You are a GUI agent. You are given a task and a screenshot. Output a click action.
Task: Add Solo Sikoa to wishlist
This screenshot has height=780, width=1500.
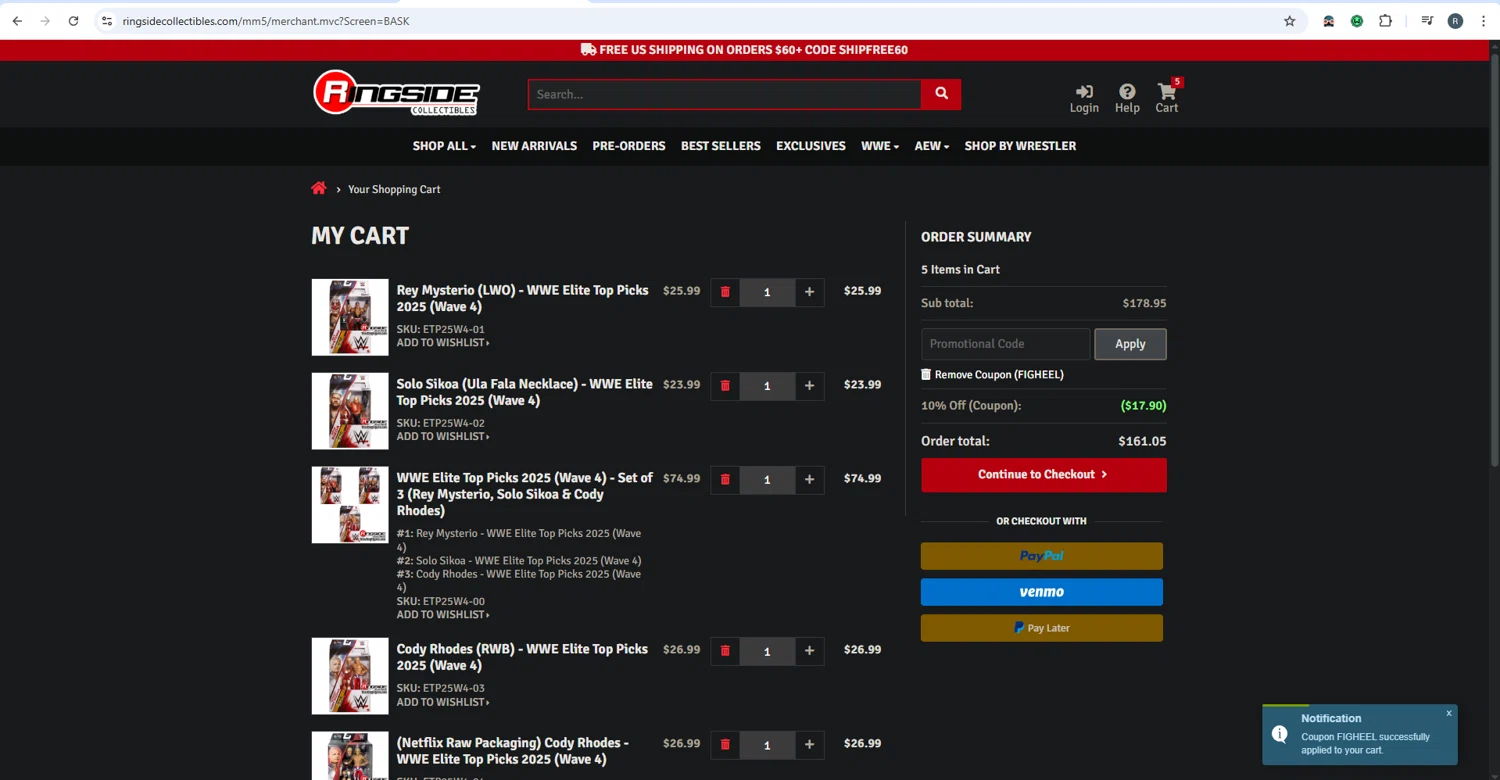443,437
